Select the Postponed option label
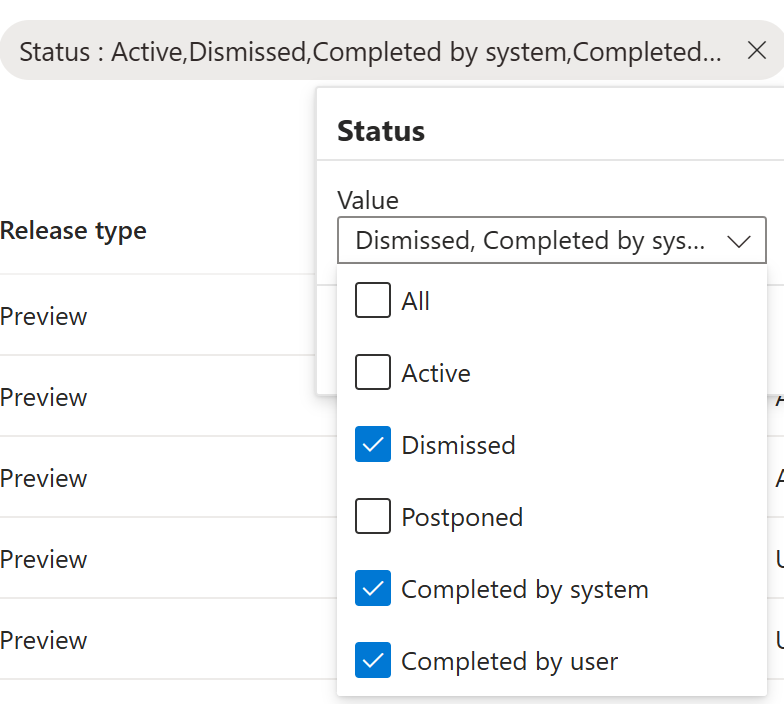The width and height of the screenshot is (784, 704). point(462,517)
